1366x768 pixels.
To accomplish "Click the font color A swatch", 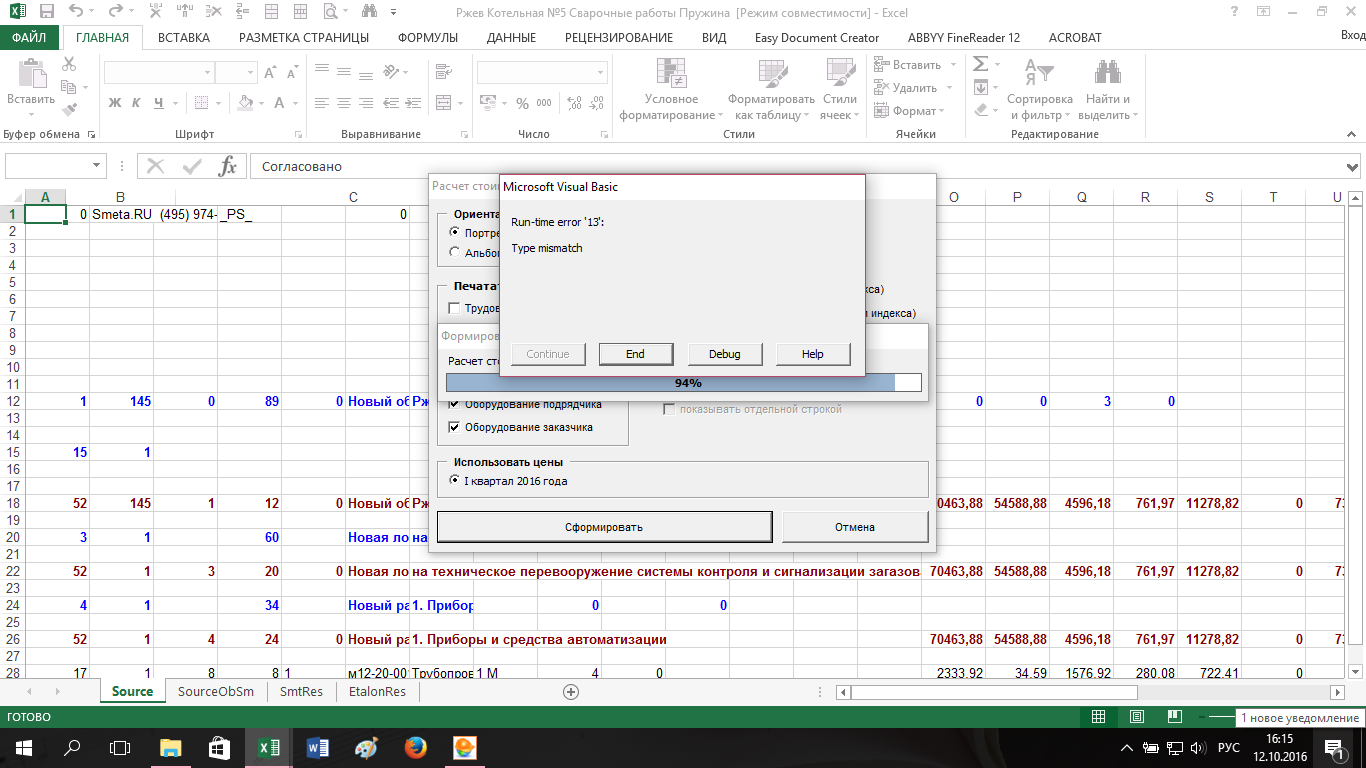I will [x=280, y=103].
